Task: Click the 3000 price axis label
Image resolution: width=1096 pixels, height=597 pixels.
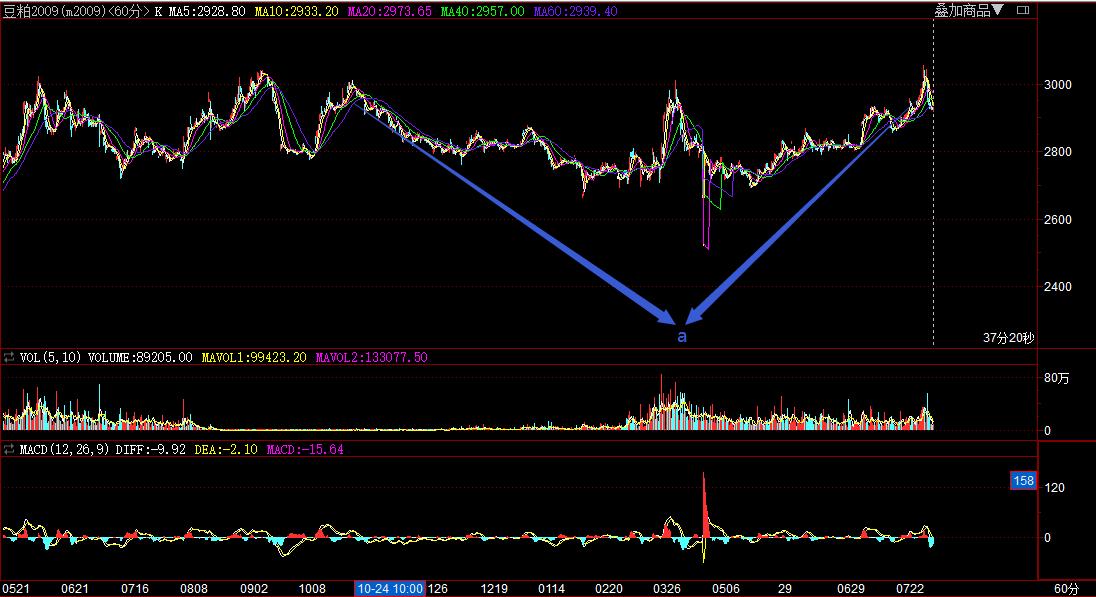Action: click(1058, 85)
